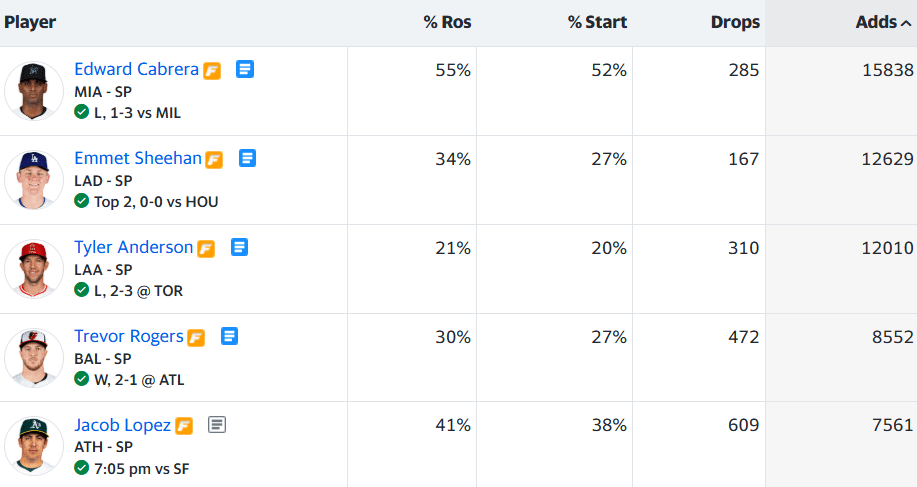Image resolution: width=917 pixels, height=487 pixels.
Task: Sort by the % Ros column header
Action: coord(447,22)
